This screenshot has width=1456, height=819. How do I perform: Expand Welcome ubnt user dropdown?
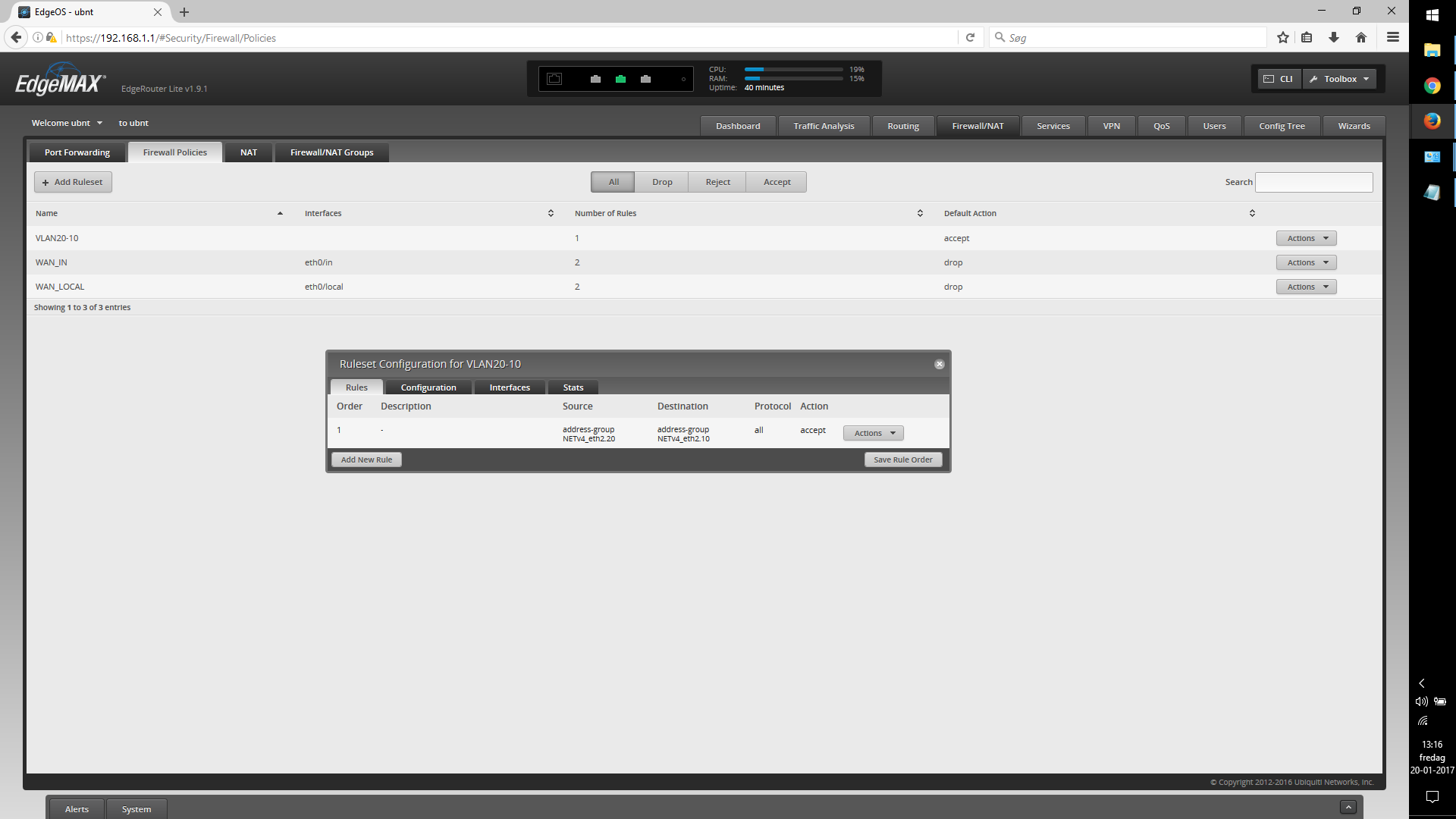coord(67,123)
